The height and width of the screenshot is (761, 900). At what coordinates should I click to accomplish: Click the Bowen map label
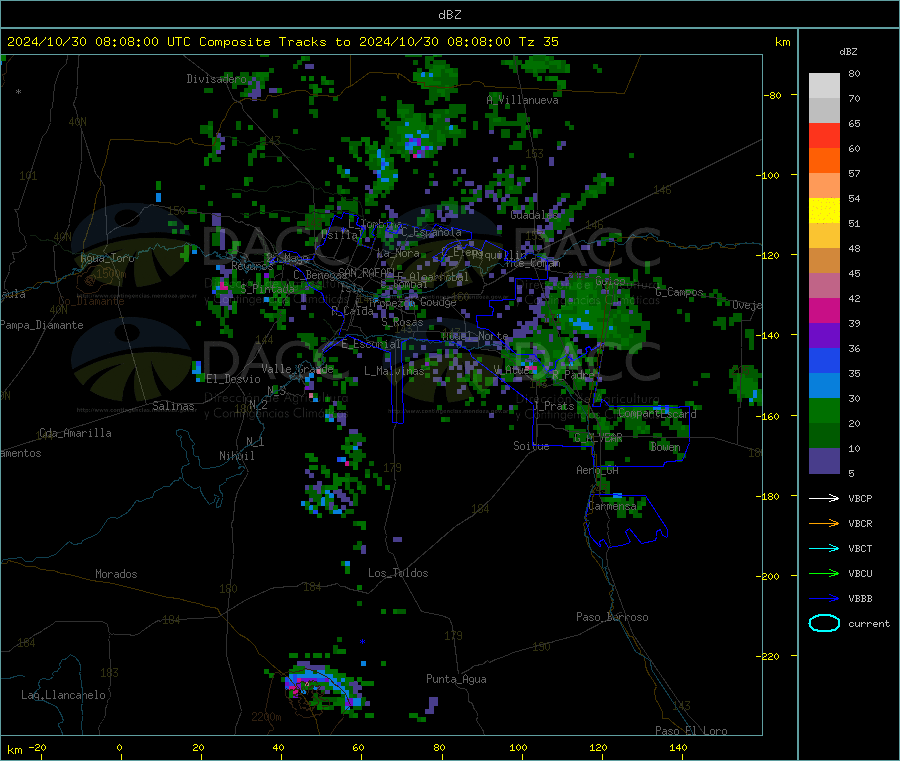click(x=665, y=447)
